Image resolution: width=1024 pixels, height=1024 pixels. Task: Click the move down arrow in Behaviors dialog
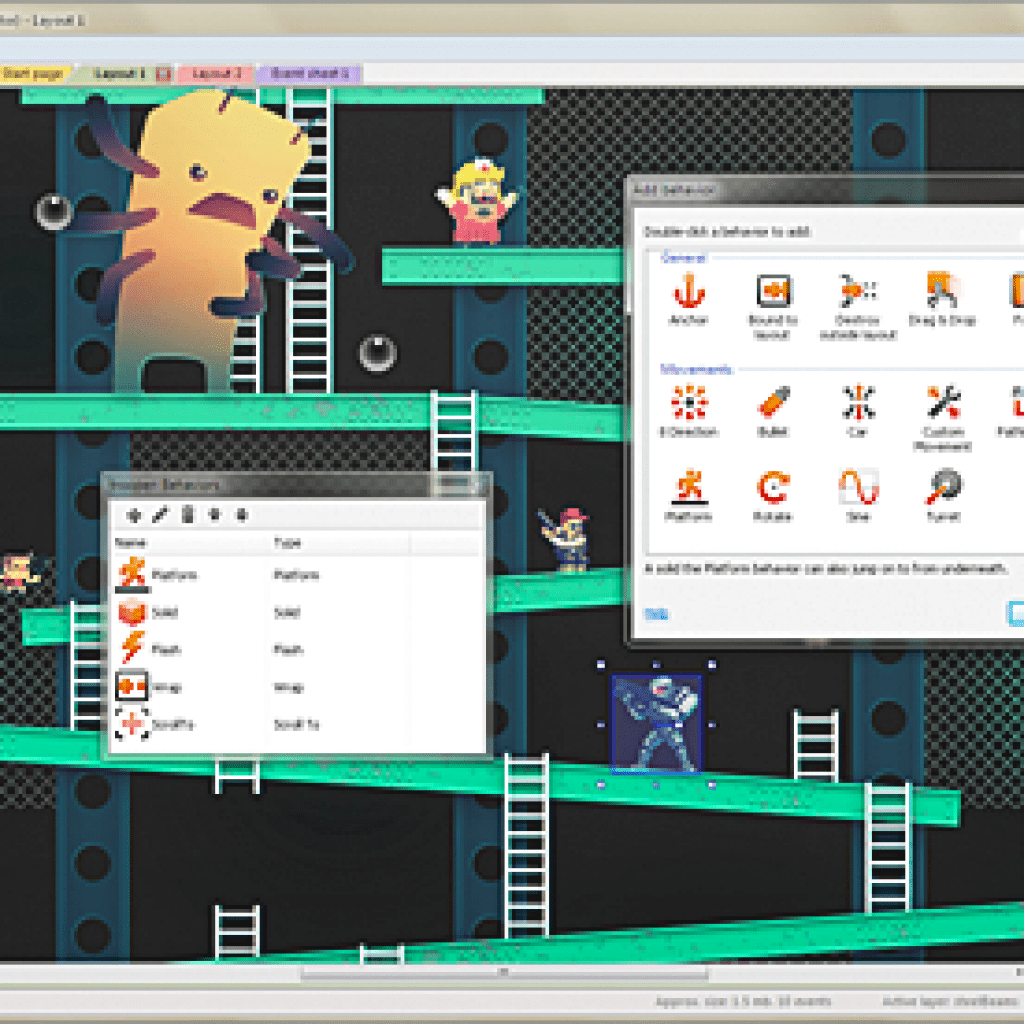tap(242, 515)
